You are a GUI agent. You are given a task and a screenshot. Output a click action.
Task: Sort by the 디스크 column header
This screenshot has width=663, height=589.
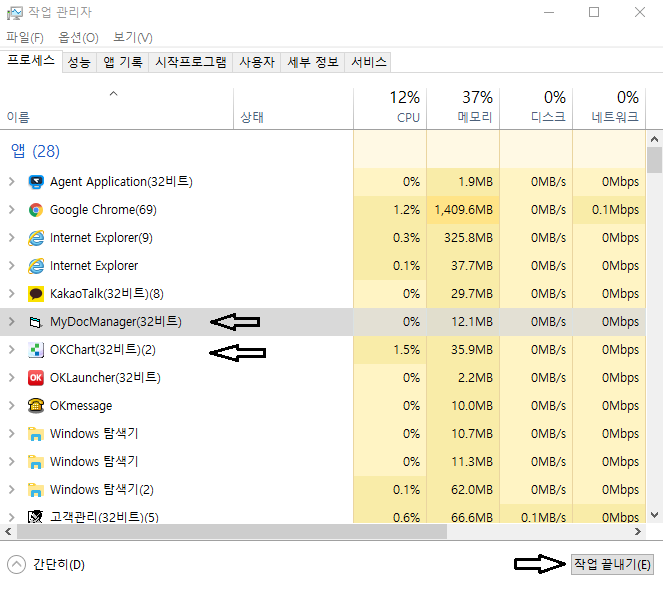pyautogui.click(x=536, y=109)
